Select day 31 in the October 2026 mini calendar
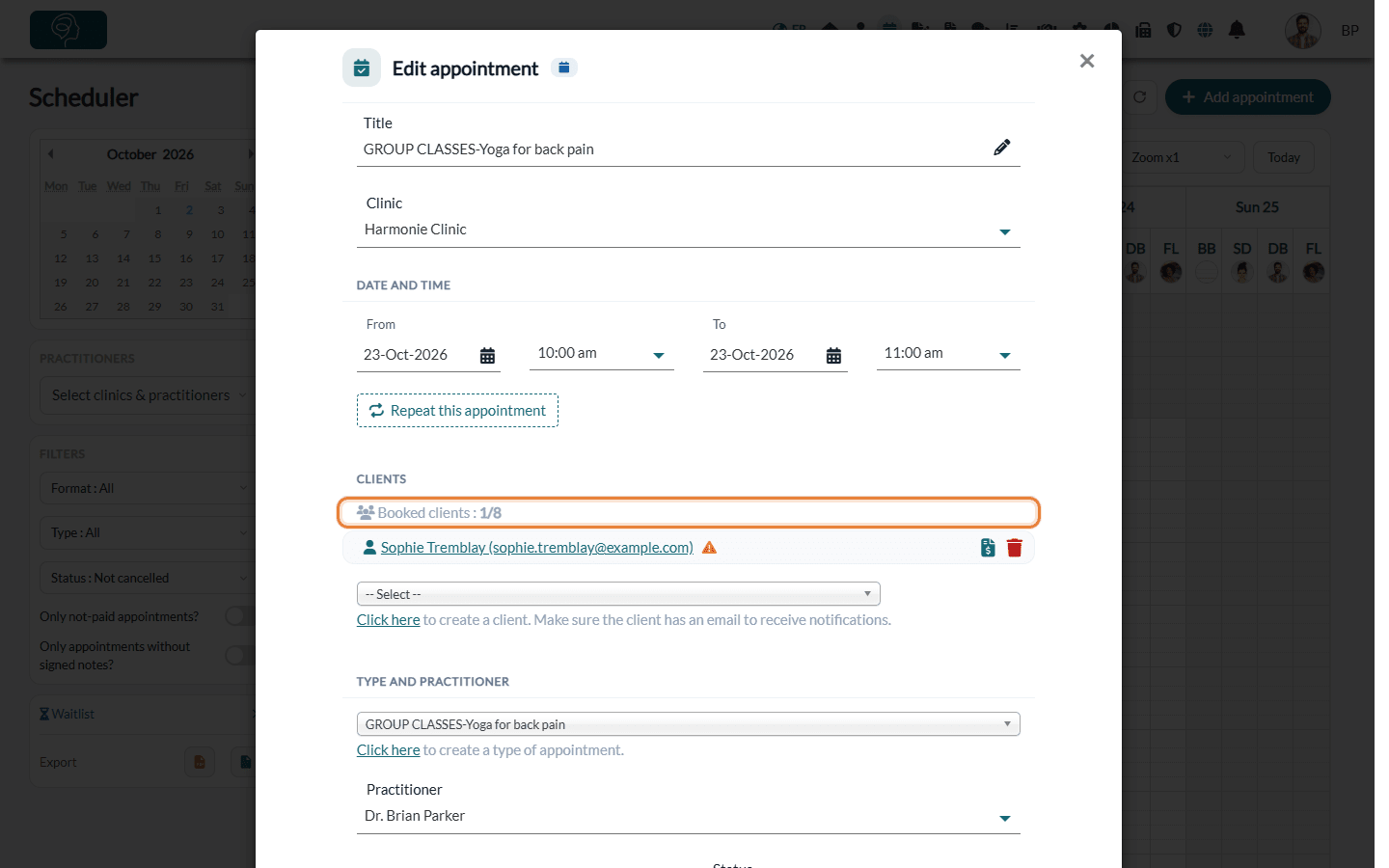The image size is (1389, 868). coord(217,307)
